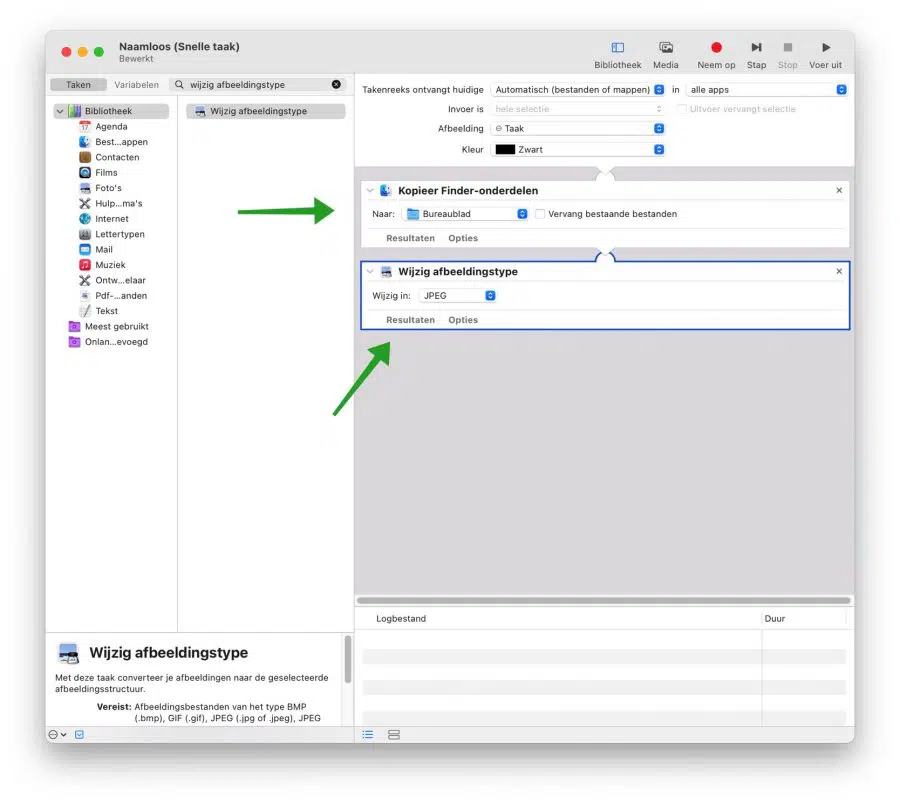Open the action menu circle icon bottom-left
The image size is (900, 803).
click(x=57, y=735)
